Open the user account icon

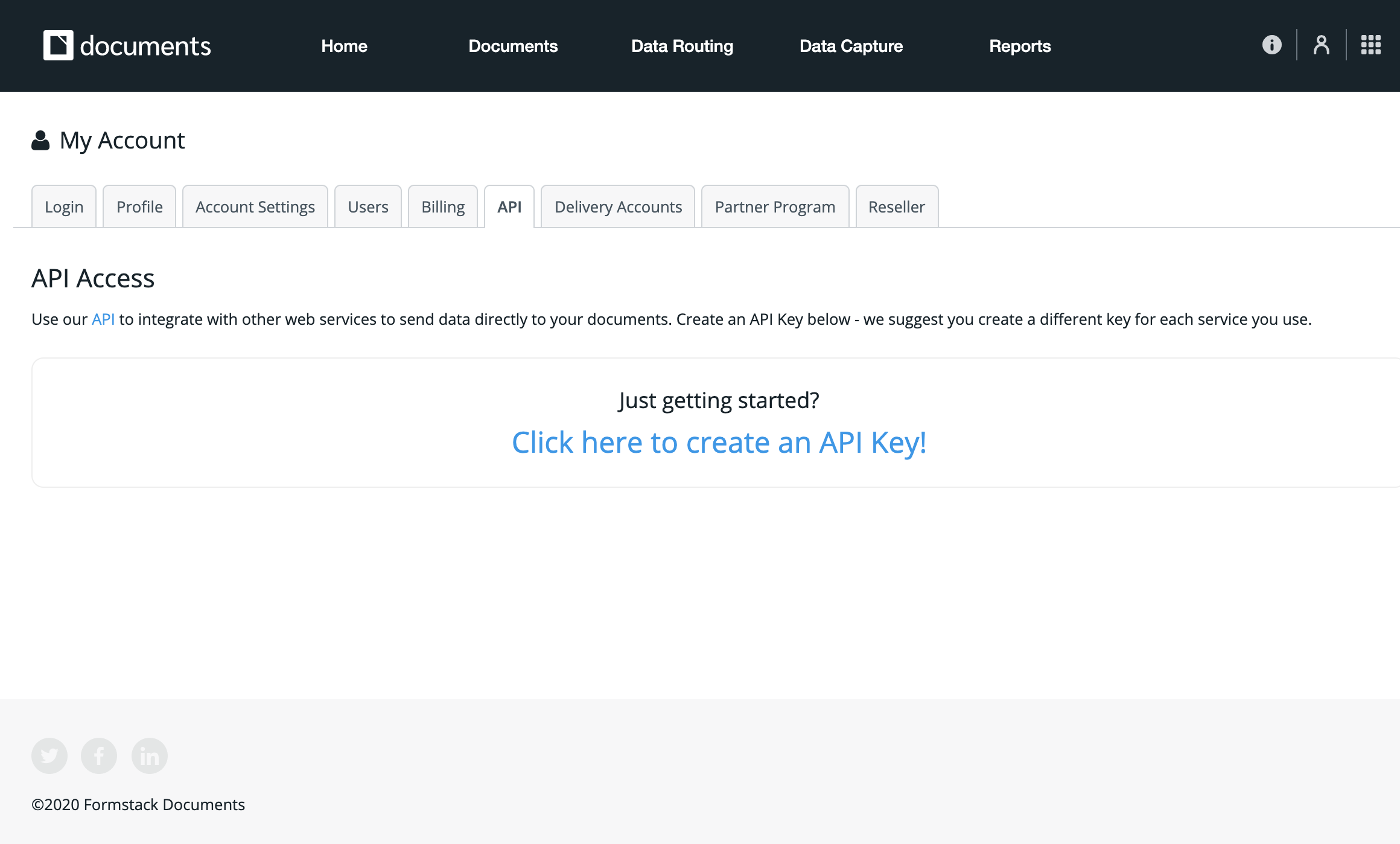(1321, 45)
